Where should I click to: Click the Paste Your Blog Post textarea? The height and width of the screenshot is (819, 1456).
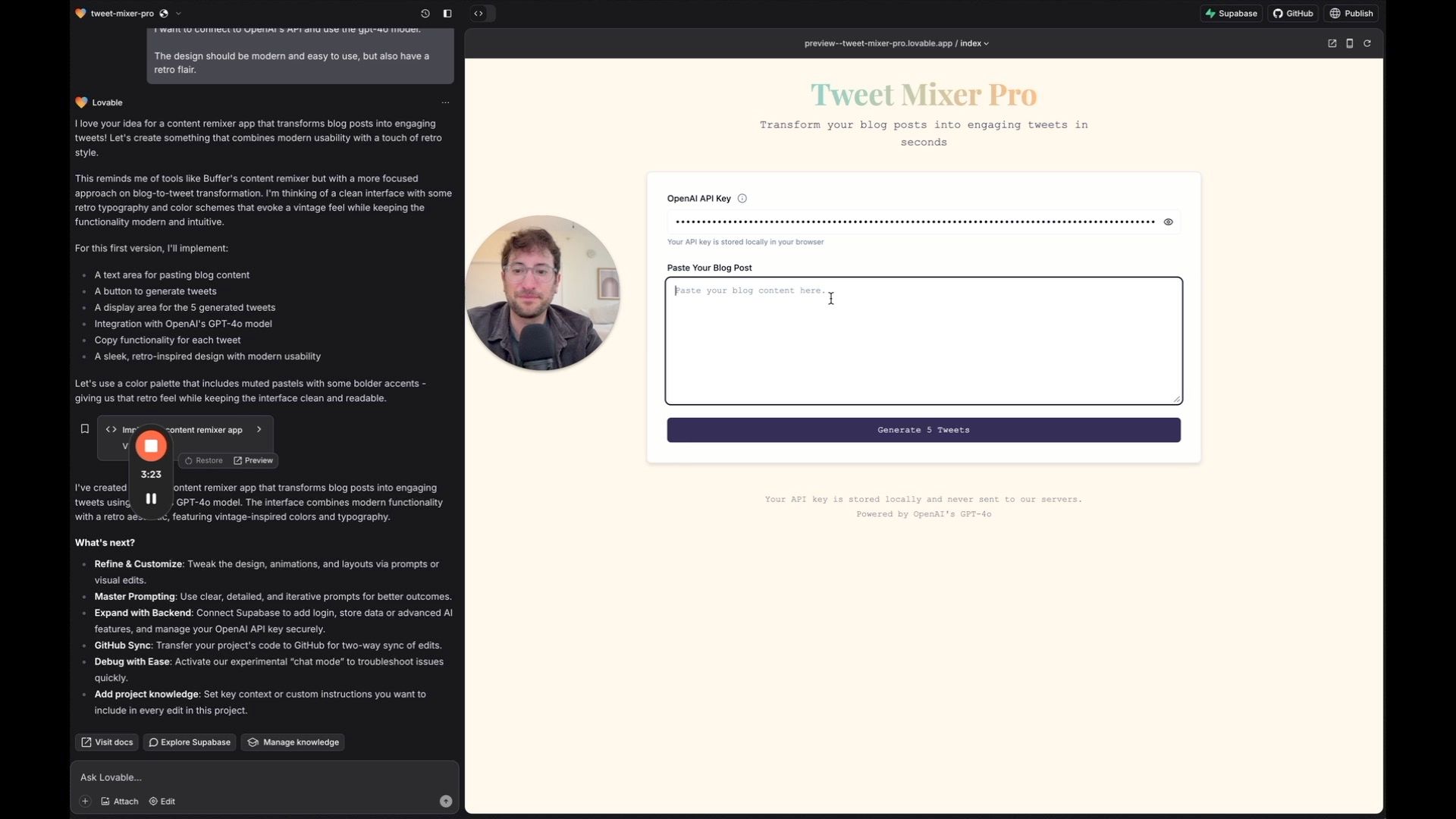click(x=924, y=340)
